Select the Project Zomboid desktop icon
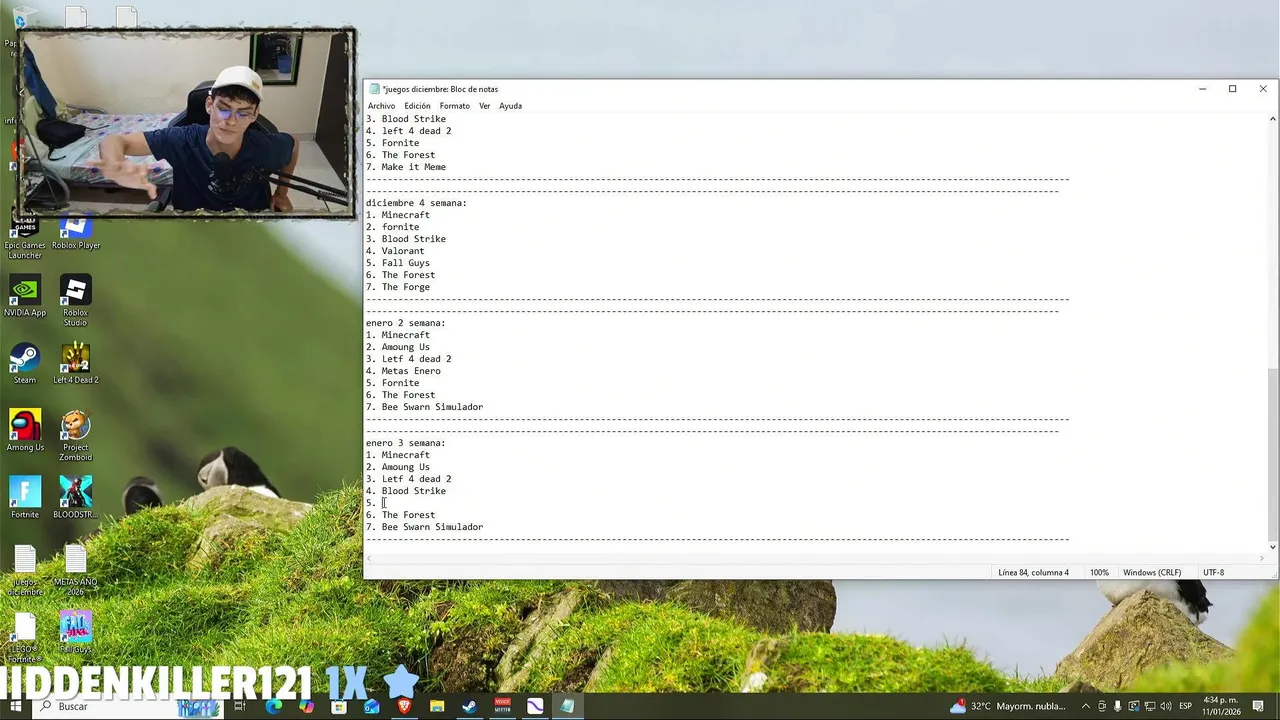The height and width of the screenshot is (720, 1280). [76, 435]
